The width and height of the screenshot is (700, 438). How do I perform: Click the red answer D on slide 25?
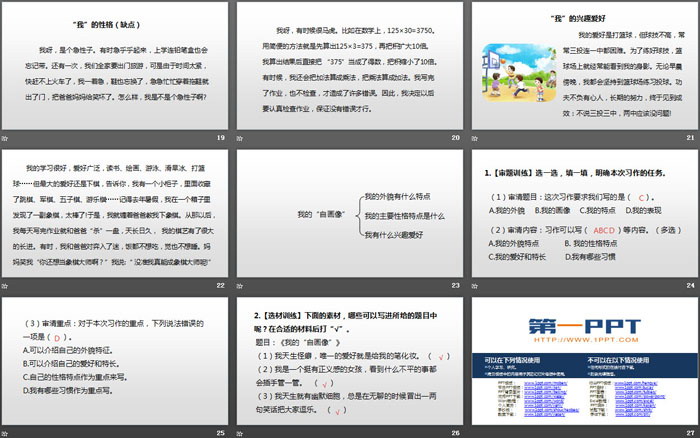57,337
